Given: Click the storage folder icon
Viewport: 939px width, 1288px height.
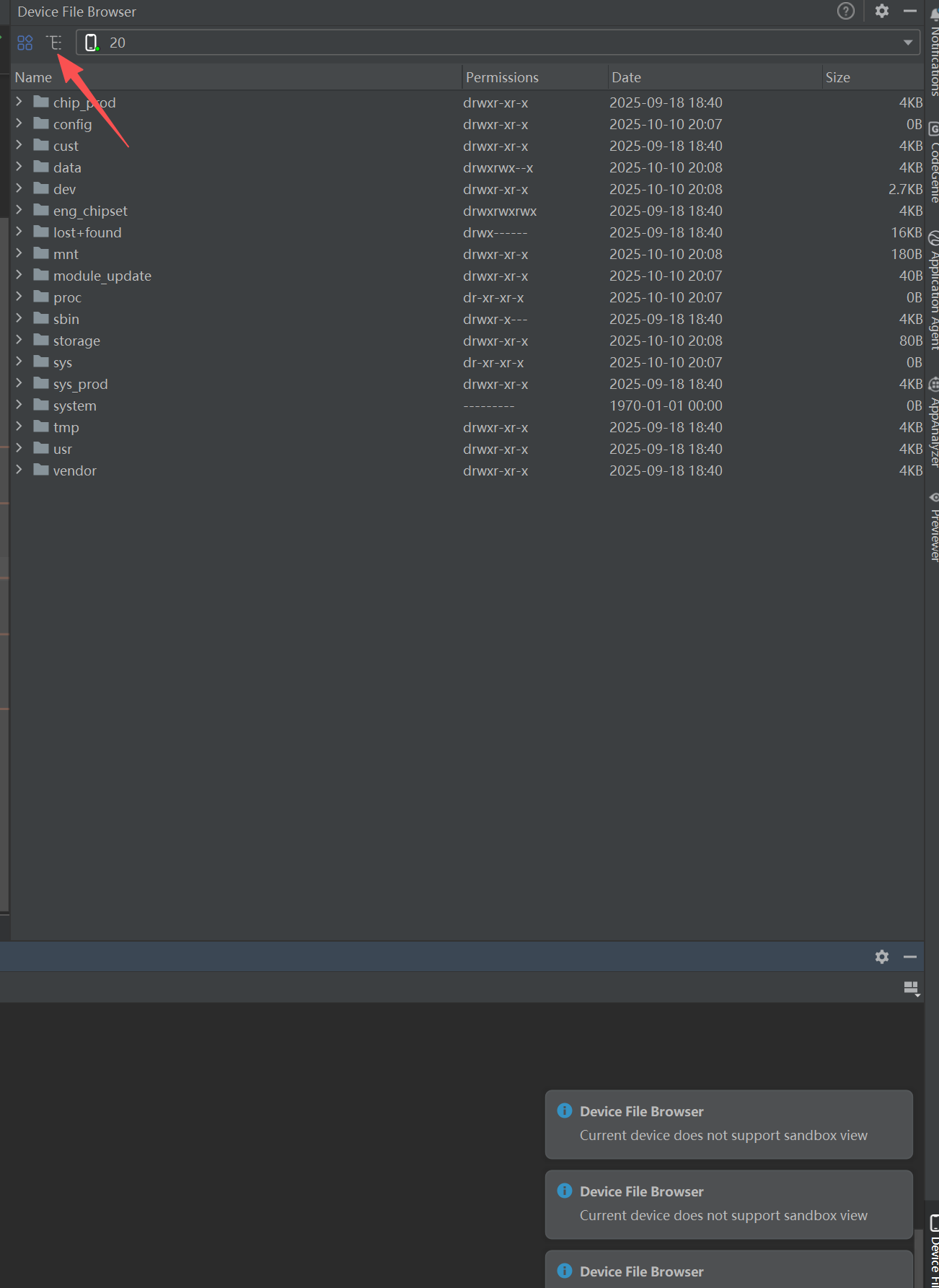Looking at the screenshot, I should coord(41,340).
